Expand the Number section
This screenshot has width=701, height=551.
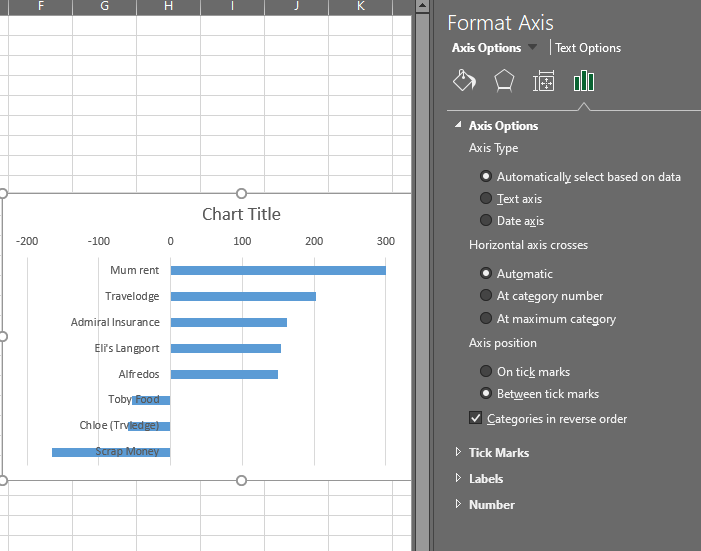458,504
